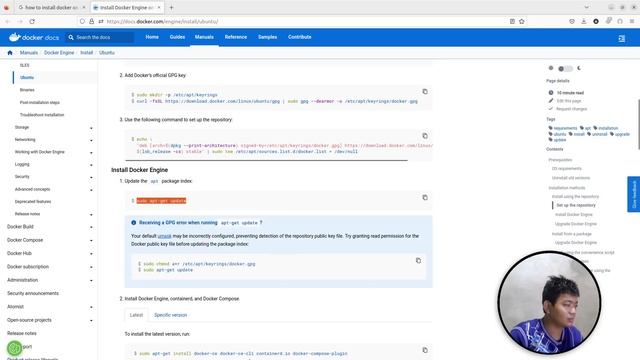Screen dimensions: 640x360
Task: Click the extensions icon in Firefox toolbar
Action: pyautogui.click(x=608, y=21)
